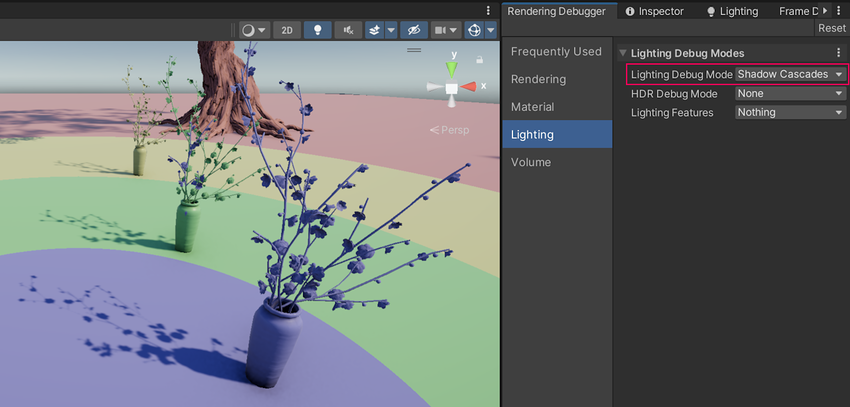Switch to the Inspector tab
The width and height of the screenshot is (850, 407).
tap(654, 11)
